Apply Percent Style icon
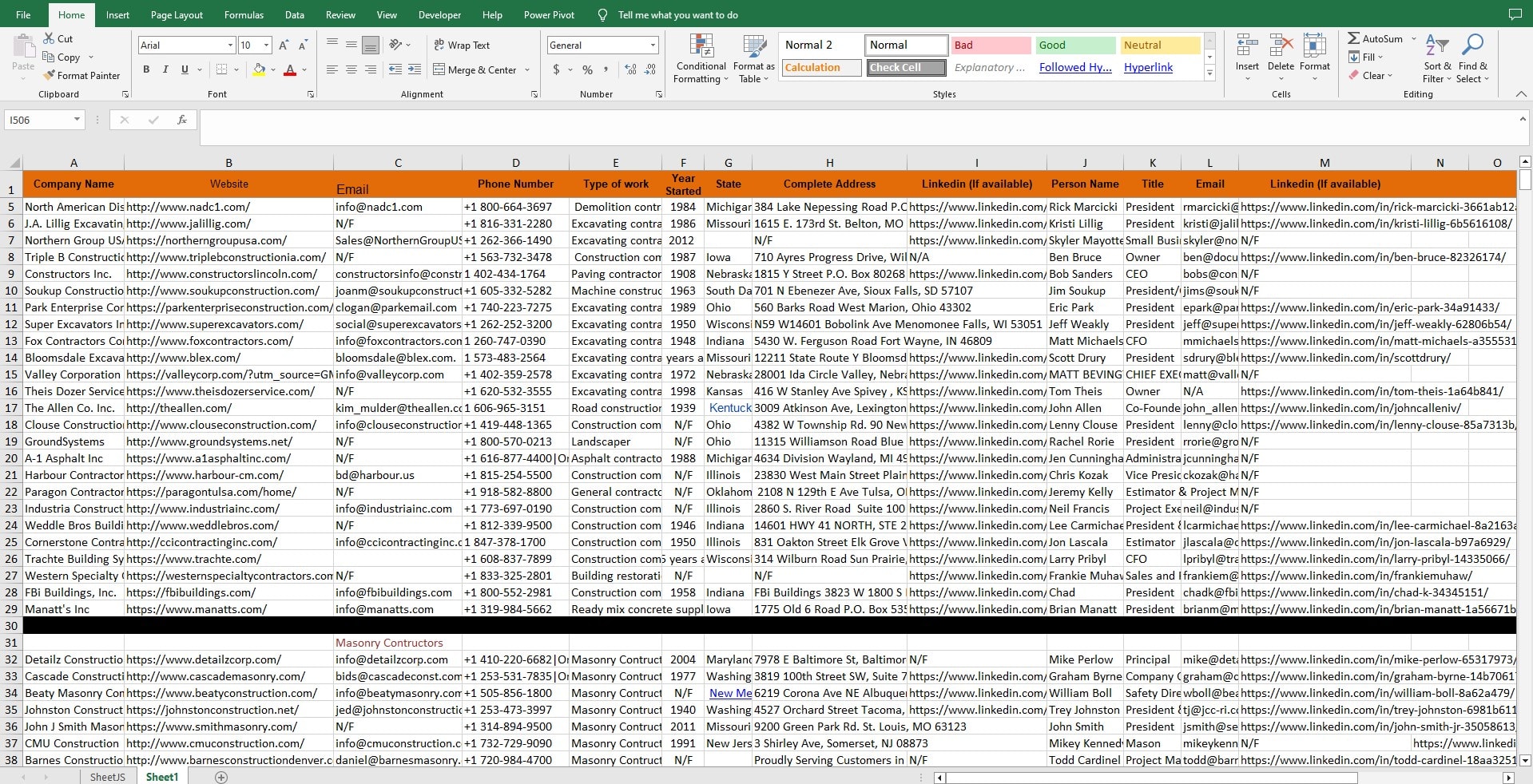 click(587, 69)
